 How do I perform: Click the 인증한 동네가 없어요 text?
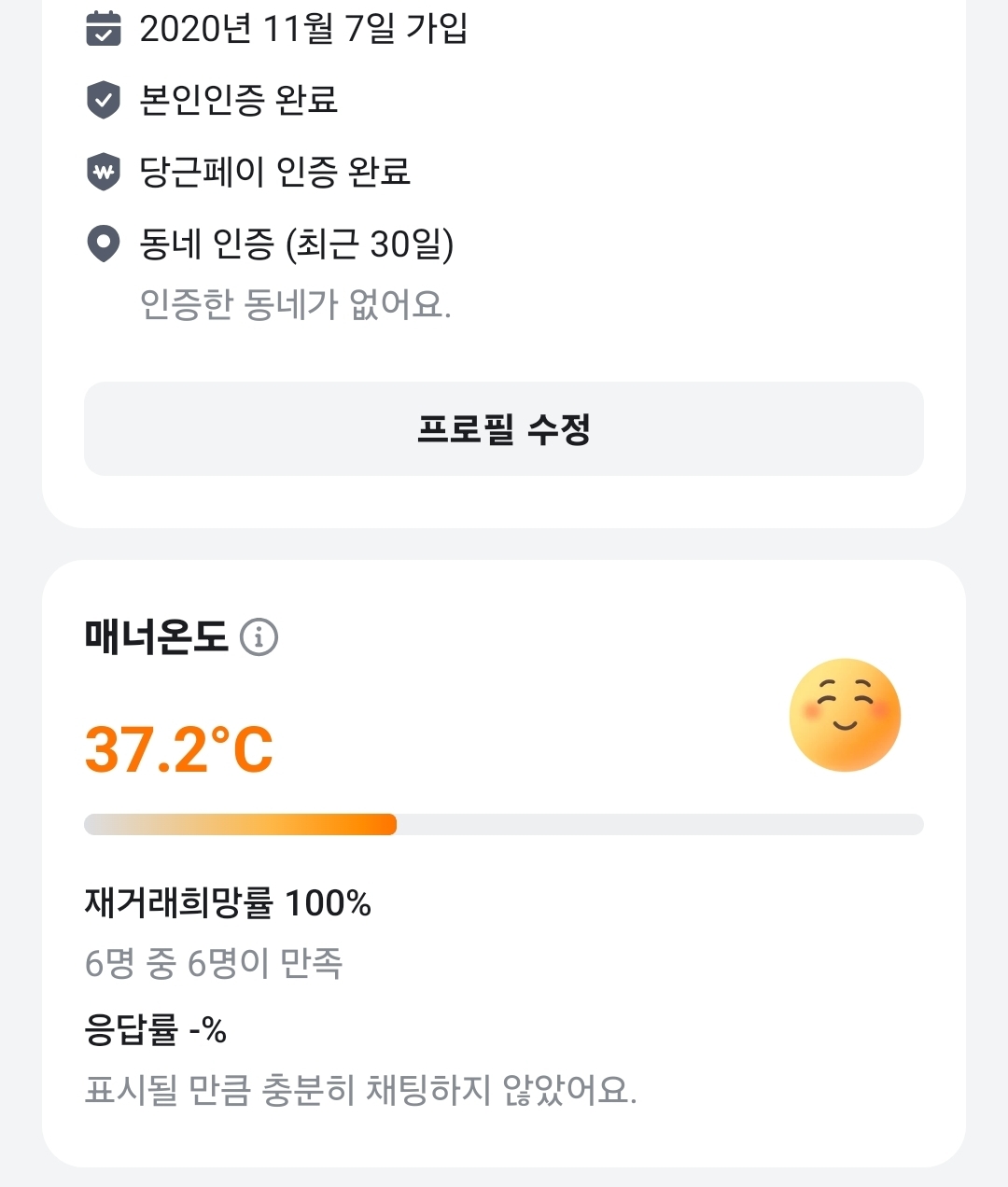pos(295,304)
